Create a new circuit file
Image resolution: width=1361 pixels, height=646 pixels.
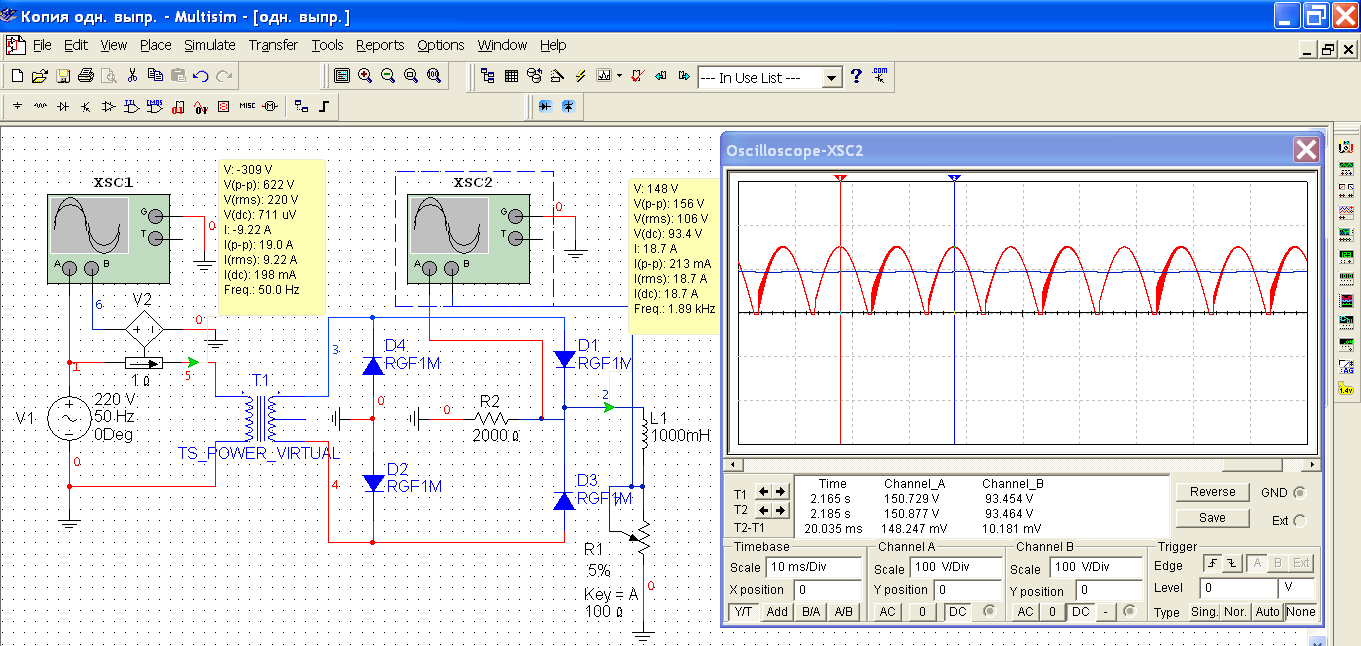[16, 76]
